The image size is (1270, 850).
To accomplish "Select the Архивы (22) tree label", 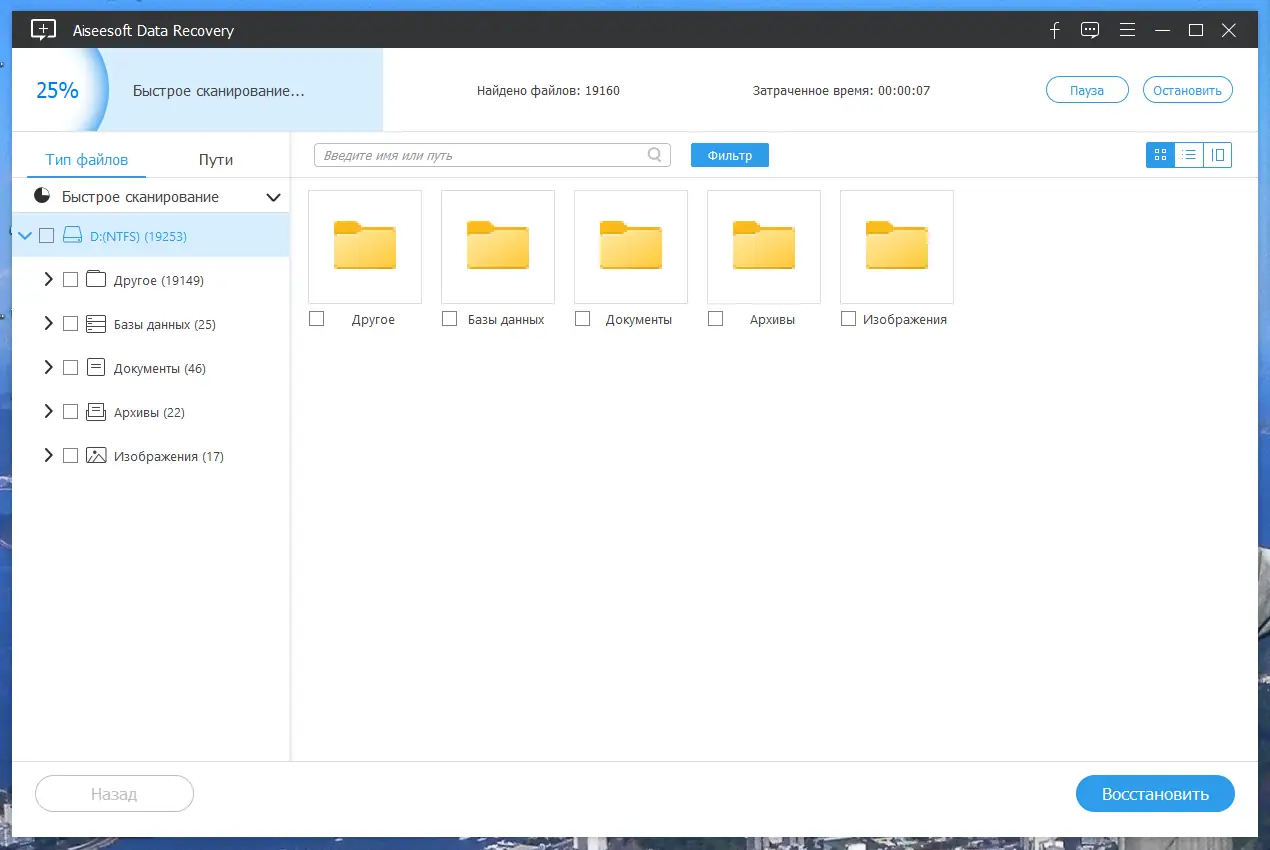I will point(149,413).
